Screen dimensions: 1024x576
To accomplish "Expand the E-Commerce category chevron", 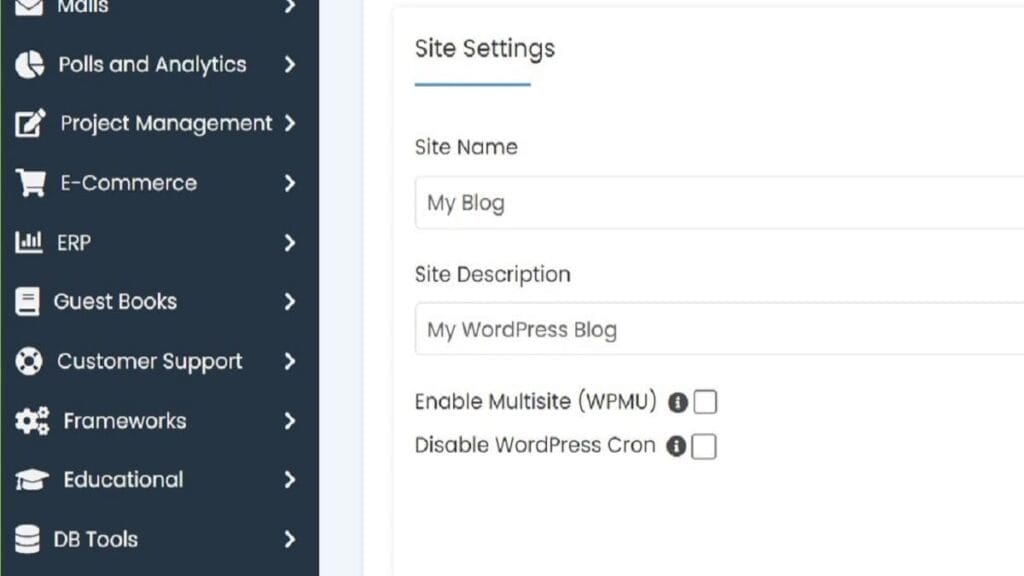I will click(290, 183).
